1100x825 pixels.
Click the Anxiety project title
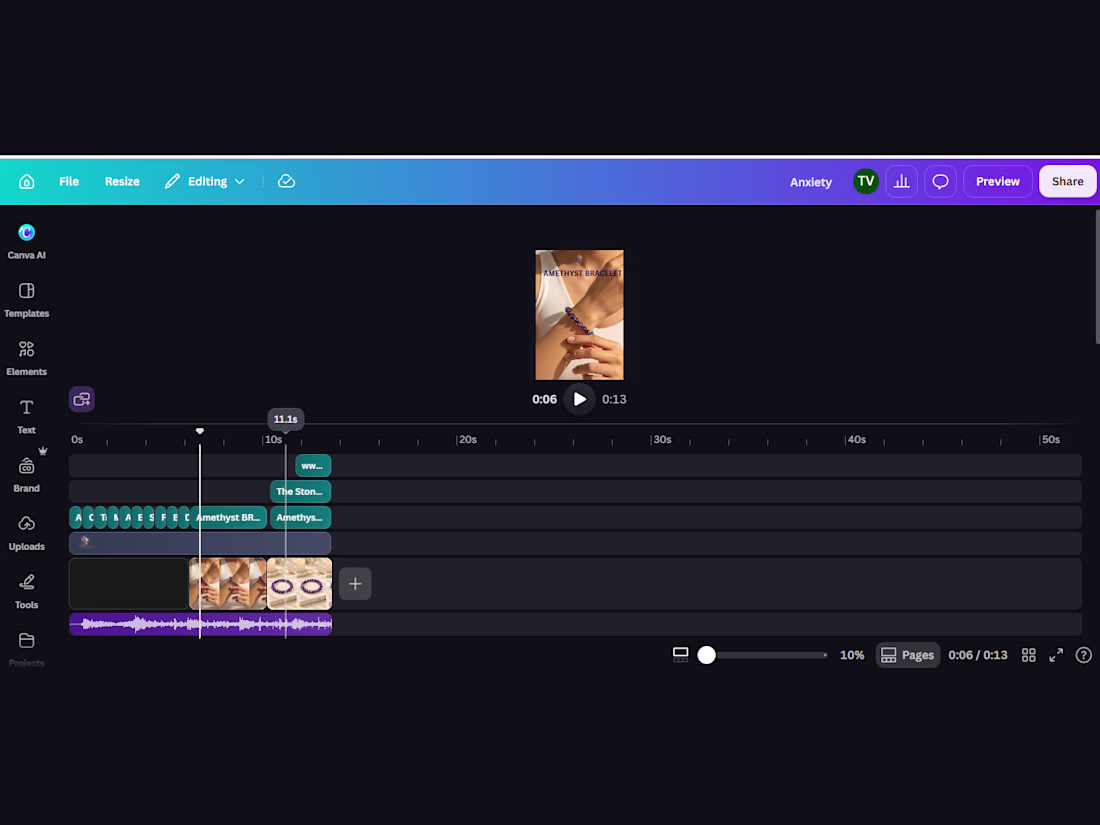811,182
